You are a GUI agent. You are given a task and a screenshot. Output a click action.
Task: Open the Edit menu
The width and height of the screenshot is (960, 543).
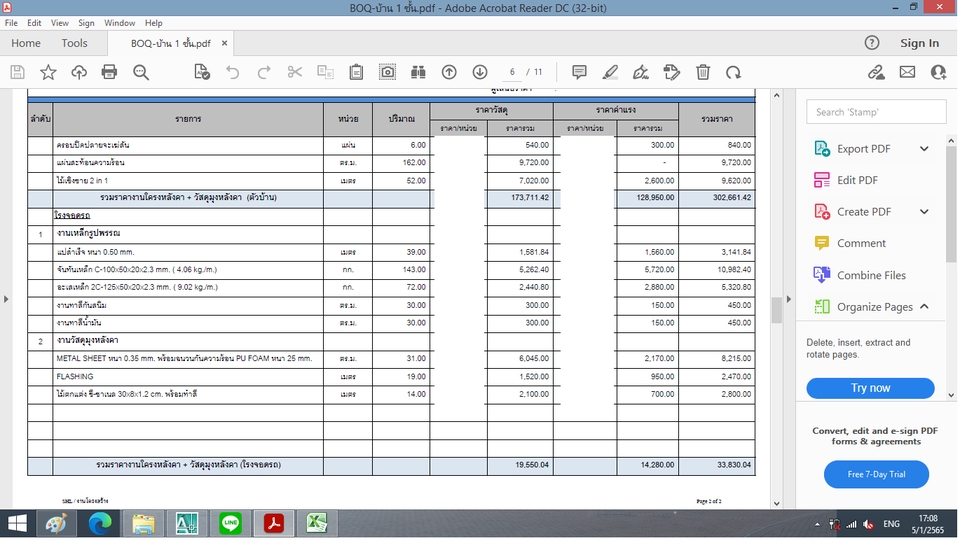pos(34,23)
